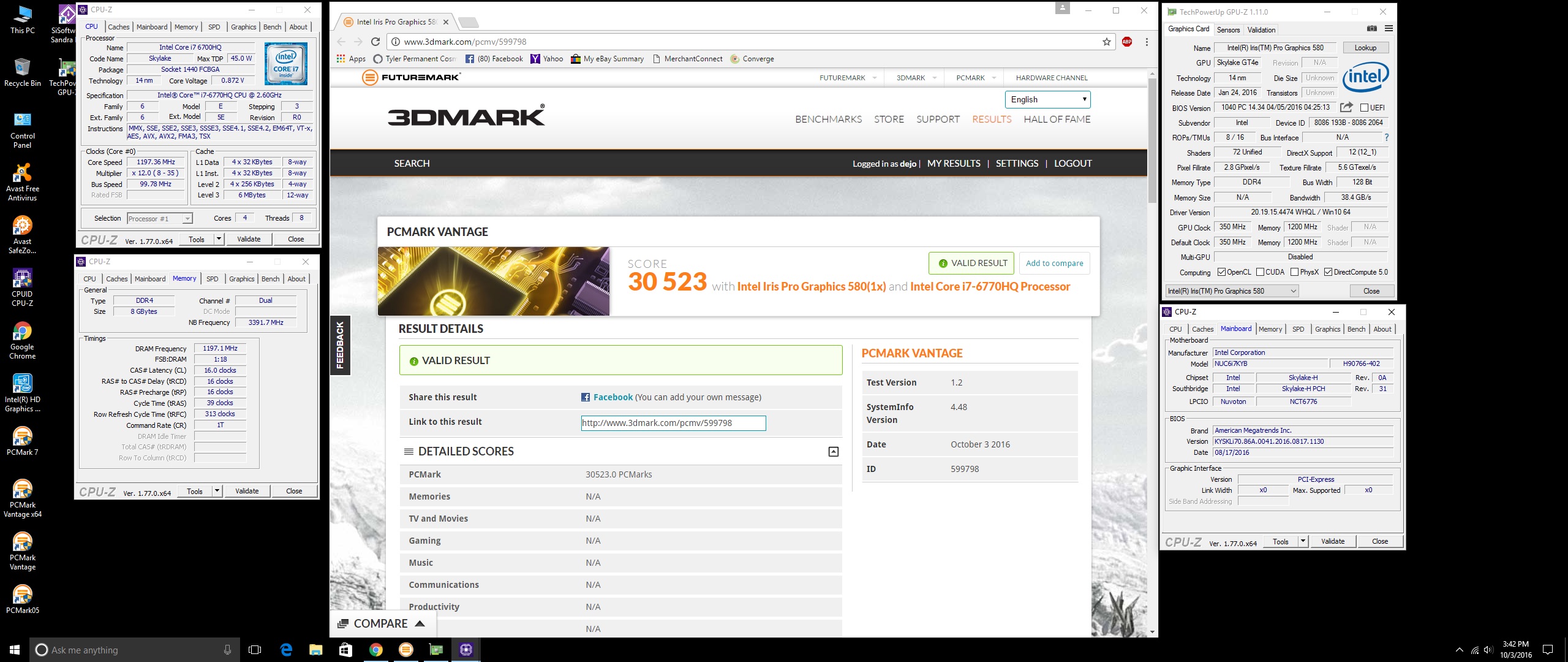Click the Chrome back arrow
The height and width of the screenshot is (662, 1568).
(341, 42)
